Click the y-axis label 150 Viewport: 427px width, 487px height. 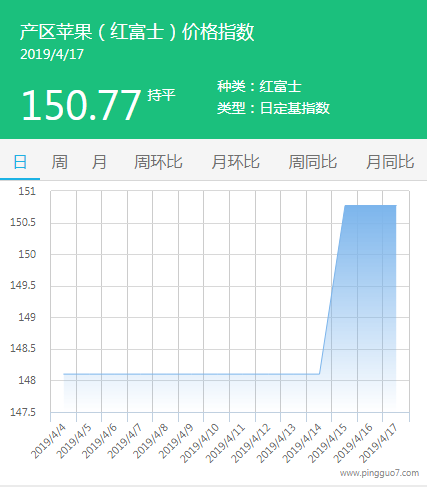pyautogui.click(x=27, y=254)
